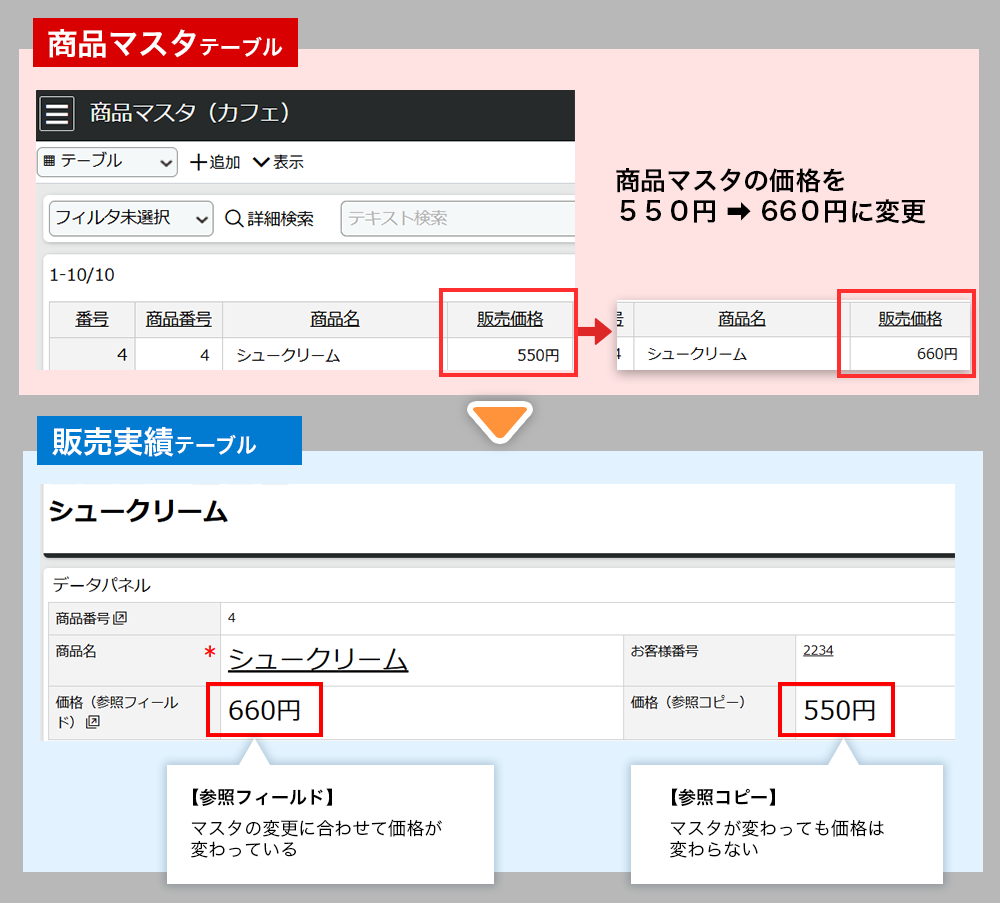Viewport: 1000px width, 903px height.
Task: Click the データパネル section title
Action: click(x=101, y=585)
